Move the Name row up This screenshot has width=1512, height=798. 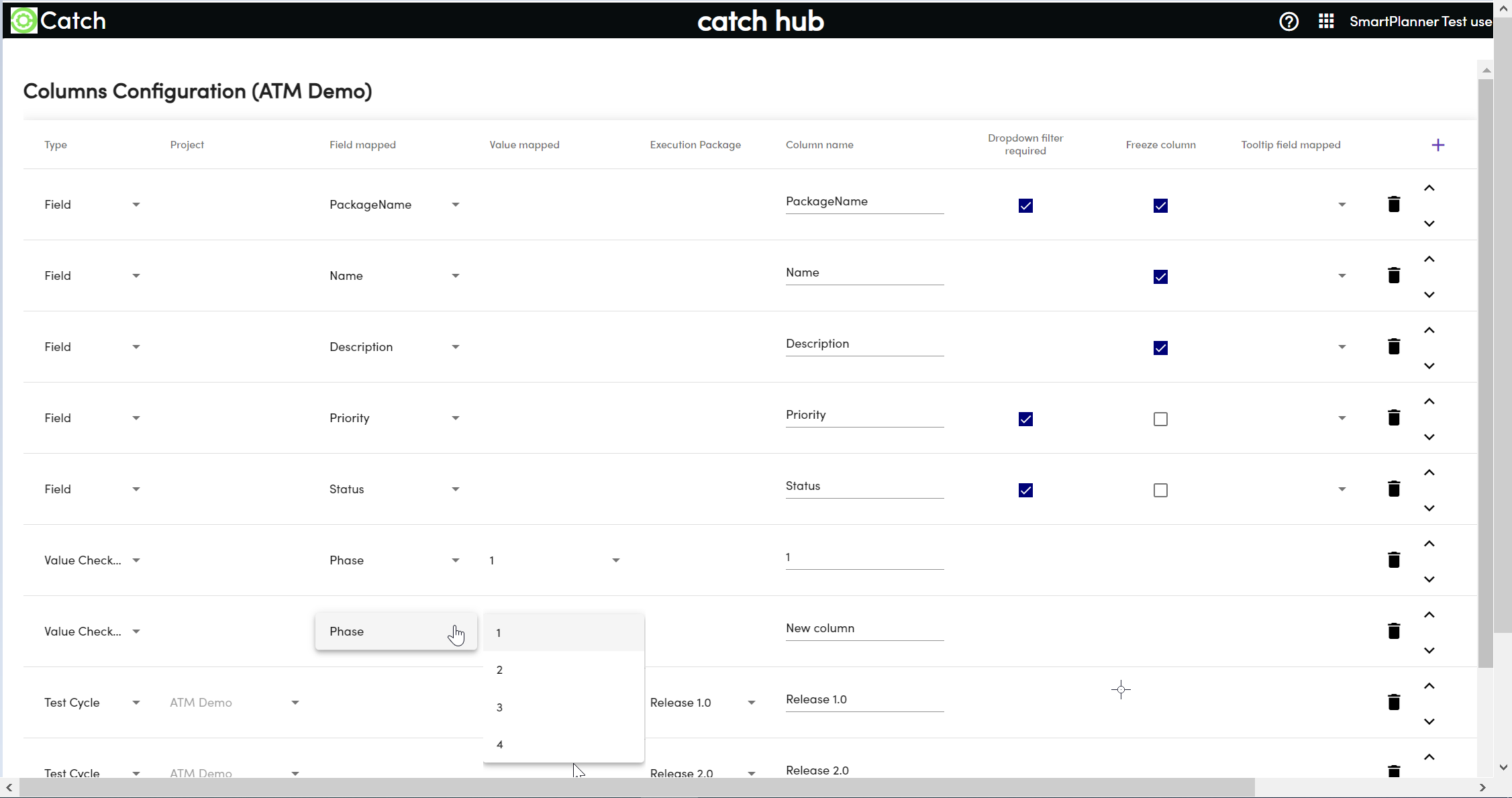tap(1429, 259)
